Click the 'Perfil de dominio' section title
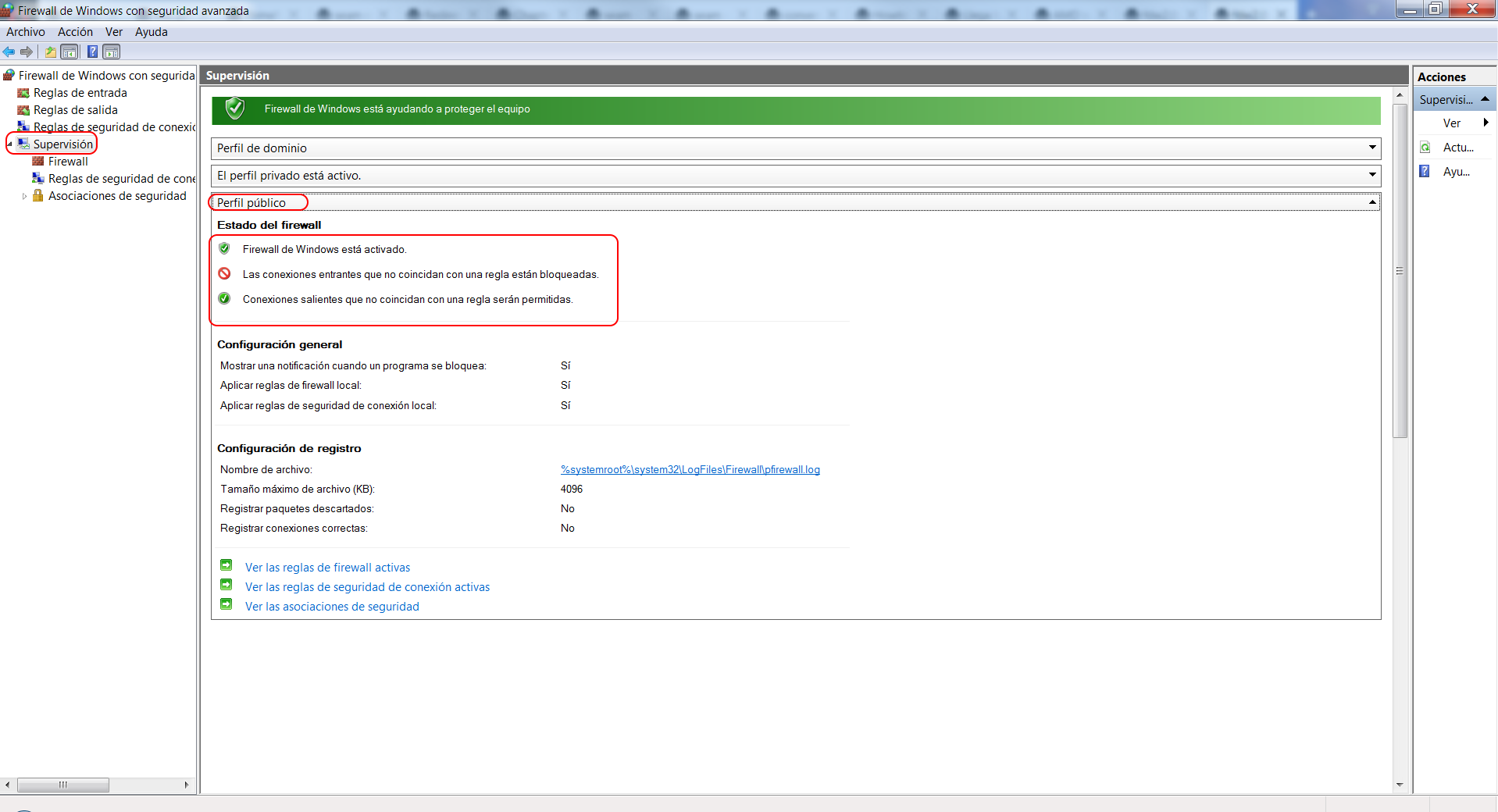Screen dimensions: 1498x812 (x=262, y=148)
